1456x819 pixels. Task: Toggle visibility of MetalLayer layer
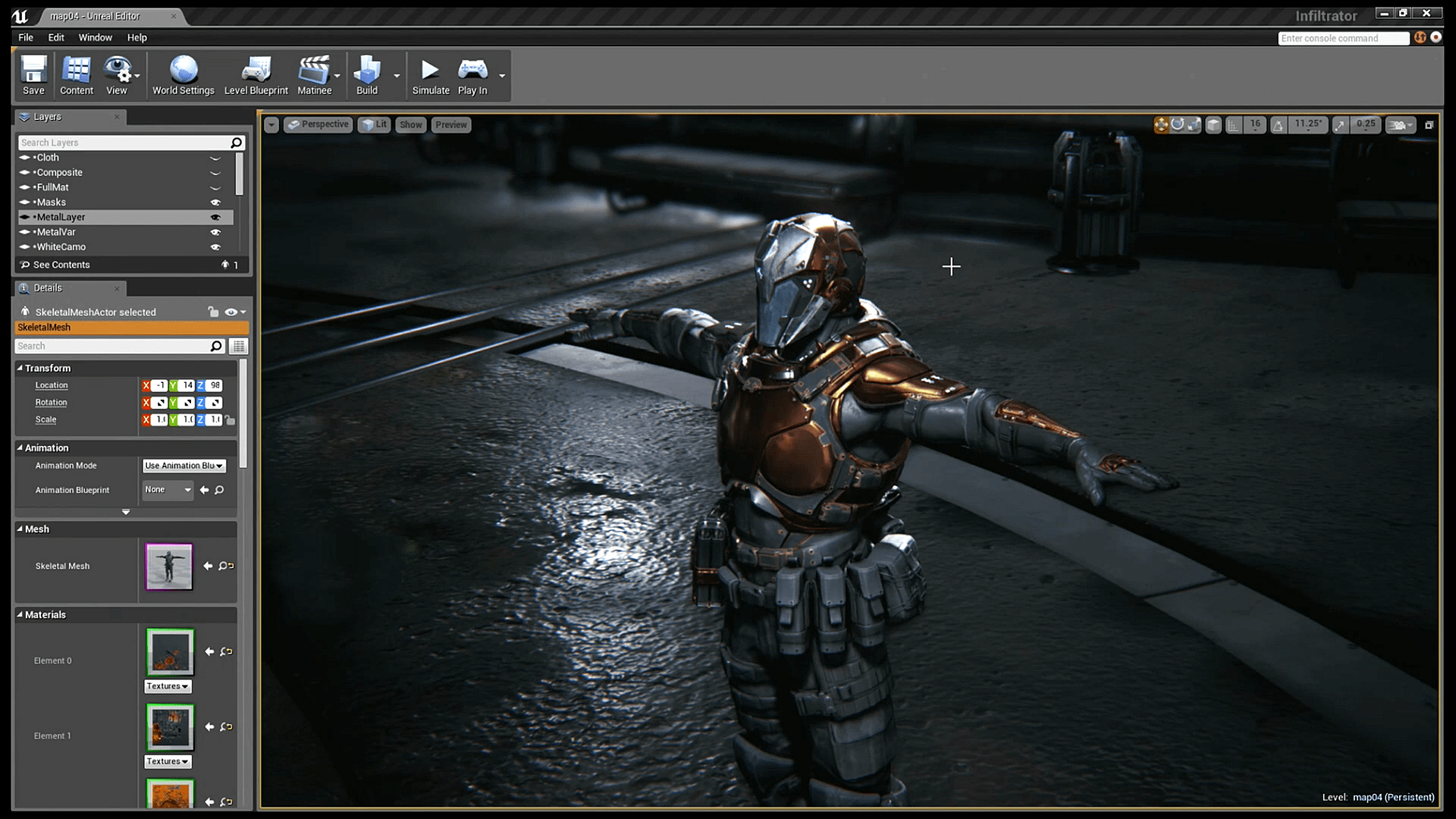216,217
